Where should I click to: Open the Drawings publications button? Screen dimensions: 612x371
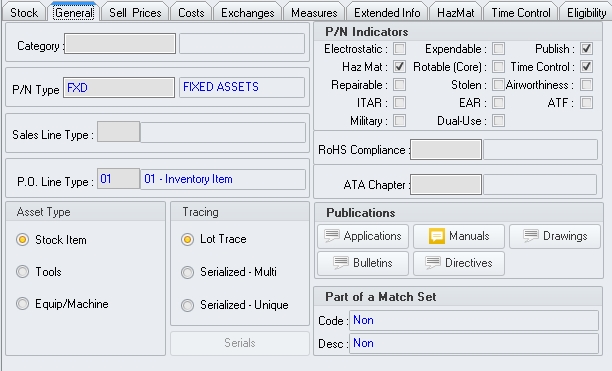pyautogui.click(x=555, y=236)
